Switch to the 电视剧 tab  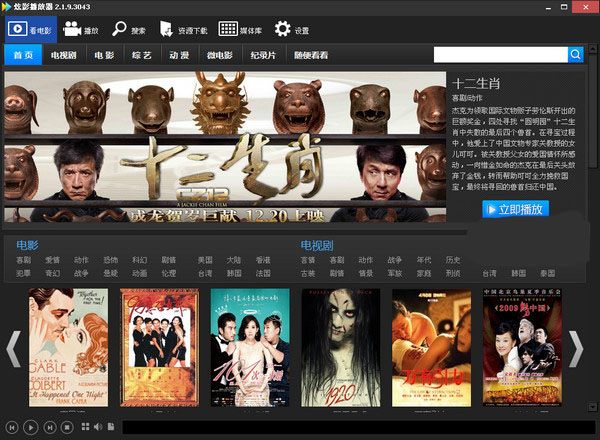(x=64, y=55)
